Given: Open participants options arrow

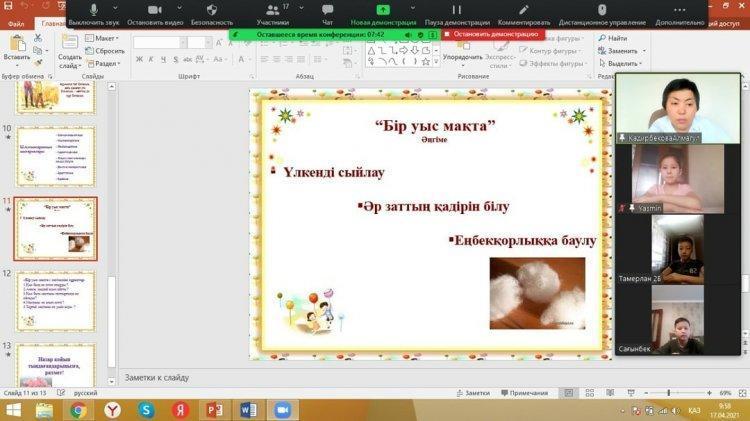Looking at the screenshot, I should coord(301,8).
